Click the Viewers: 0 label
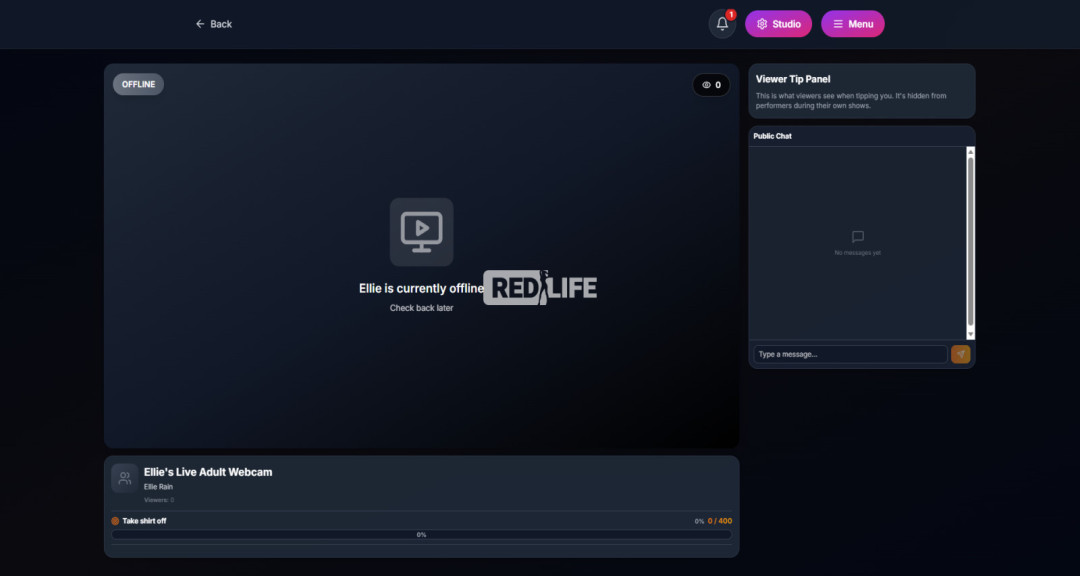The height and width of the screenshot is (576, 1080). (159, 500)
